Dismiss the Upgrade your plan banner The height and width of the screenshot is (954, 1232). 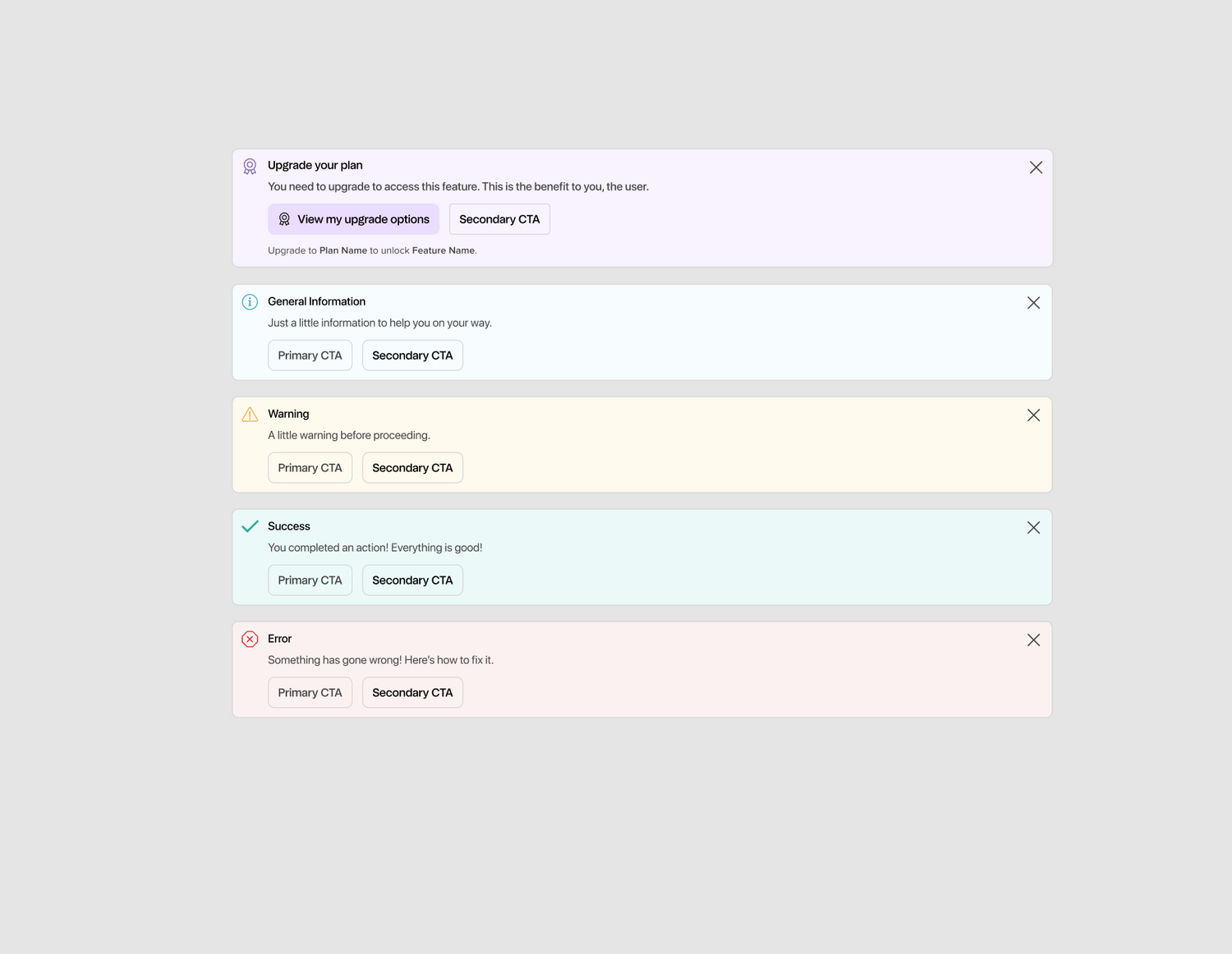(1036, 167)
